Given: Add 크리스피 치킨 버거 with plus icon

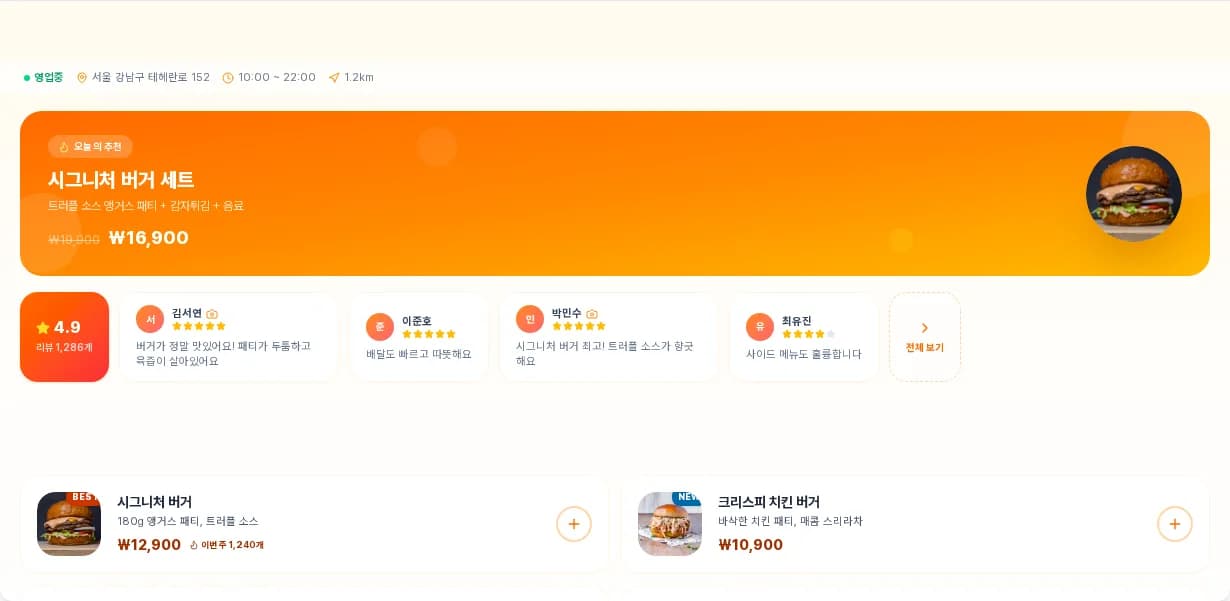Looking at the screenshot, I should pyautogui.click(x=1175, y=524).
